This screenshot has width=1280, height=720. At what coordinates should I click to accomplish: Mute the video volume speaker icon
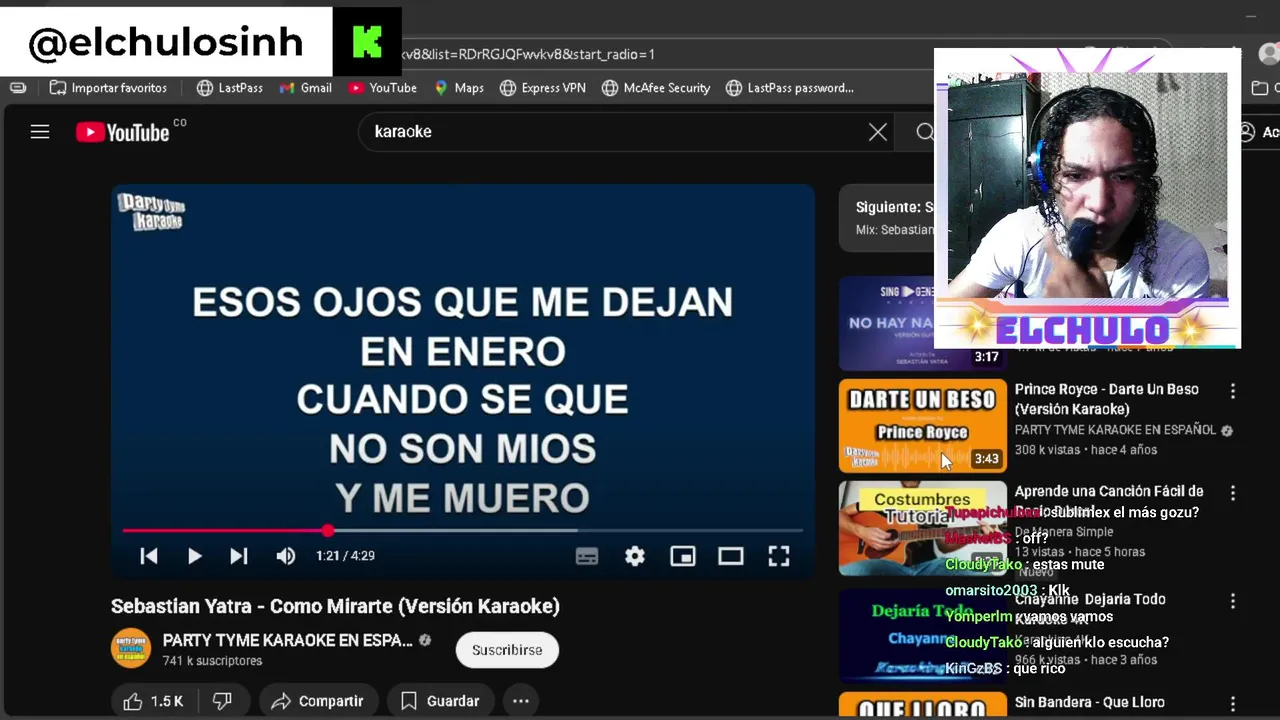[286, 556]
